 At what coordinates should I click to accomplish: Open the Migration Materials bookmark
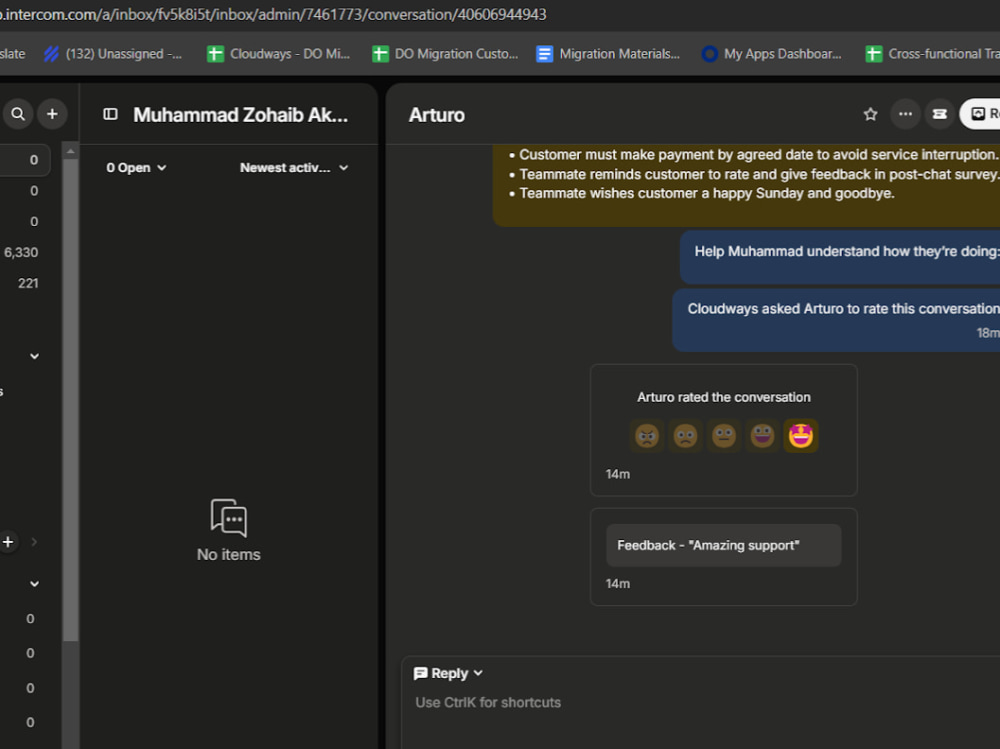(x=608, y=54)
